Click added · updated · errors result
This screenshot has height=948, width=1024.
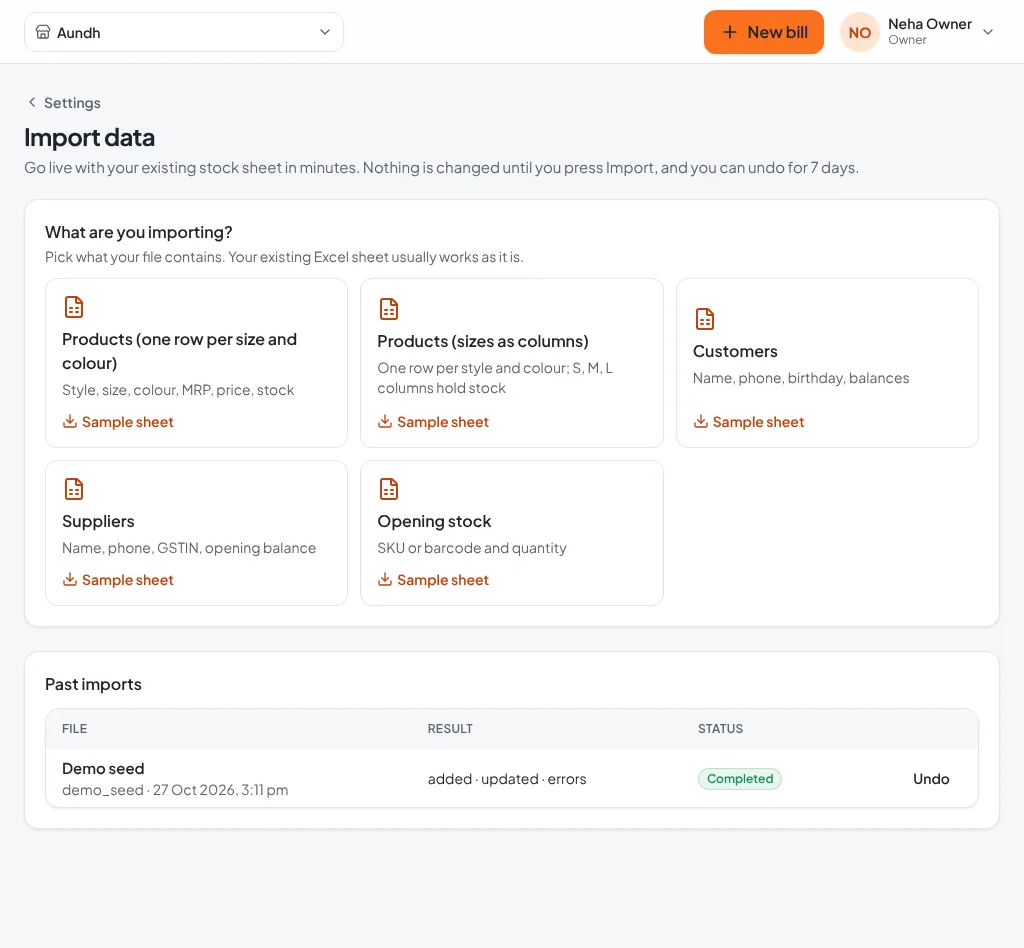click(507, 779)
